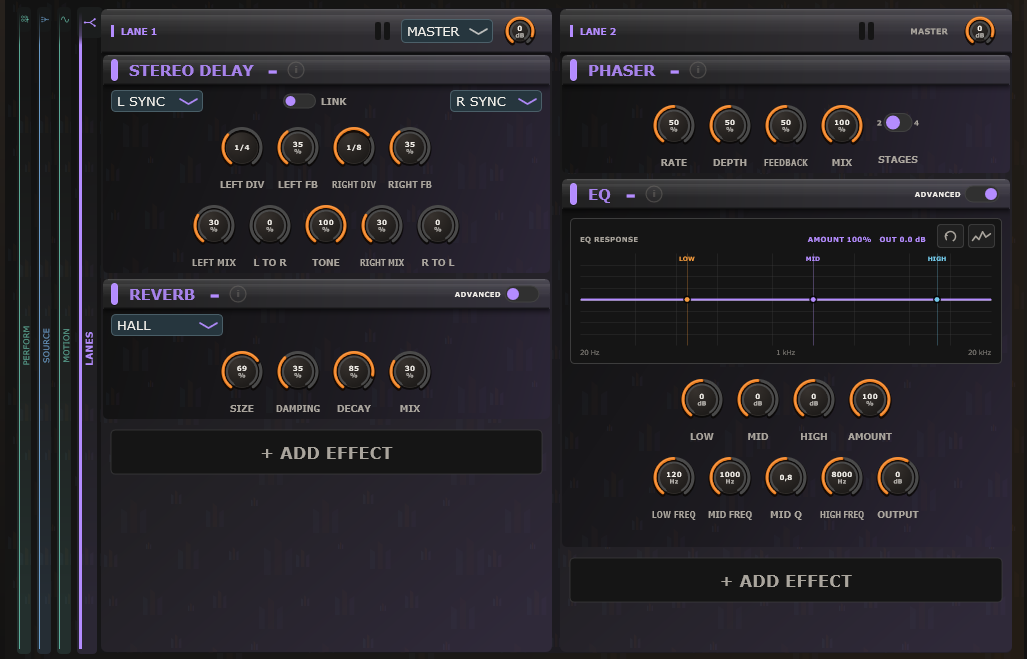The image size is (1027, 659).
Task: Open the EQ info icon
Action: tap(654, 195)
